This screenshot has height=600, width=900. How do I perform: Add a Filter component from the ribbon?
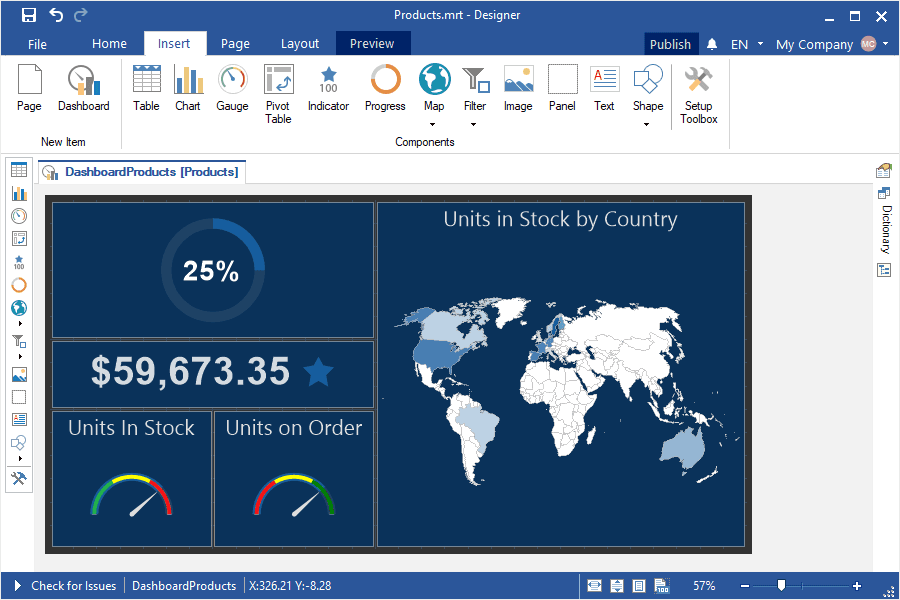pyautogui.click(x=475, y=88)
